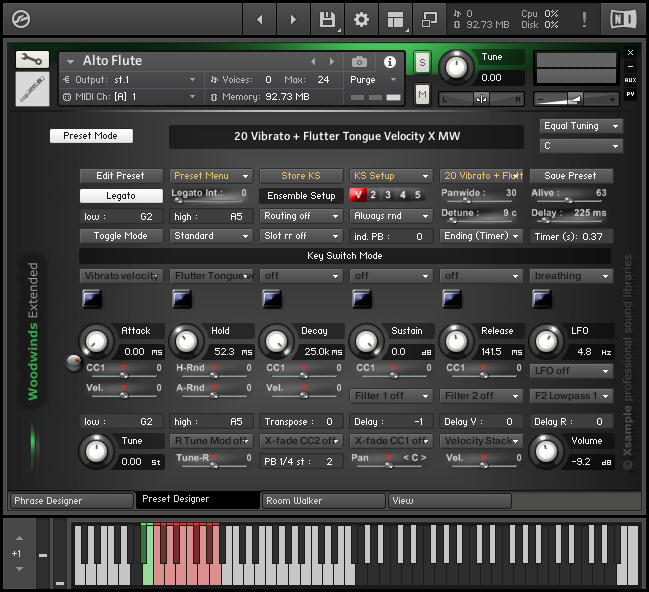Open the Phrase Designer tab

click(72, 501)
